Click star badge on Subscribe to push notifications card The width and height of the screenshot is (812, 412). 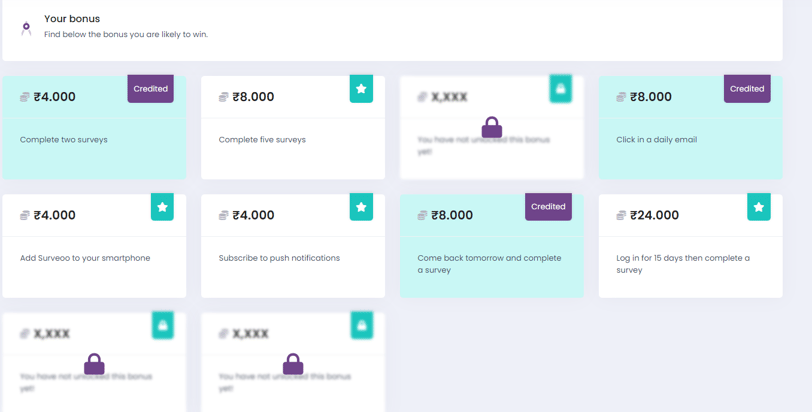click(x=361, y=207)
